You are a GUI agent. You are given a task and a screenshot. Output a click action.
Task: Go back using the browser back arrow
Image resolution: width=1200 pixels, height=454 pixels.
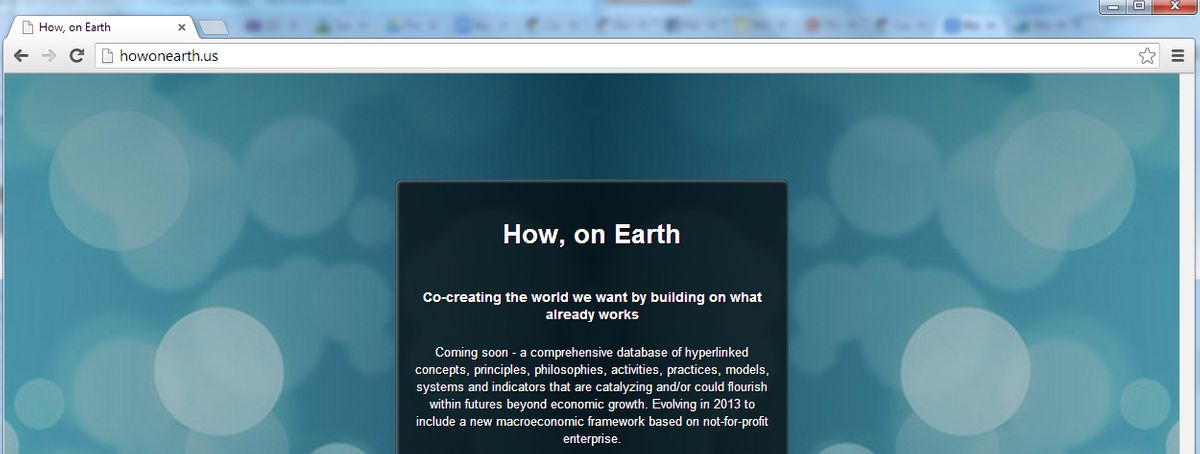(x=21, y=56)
